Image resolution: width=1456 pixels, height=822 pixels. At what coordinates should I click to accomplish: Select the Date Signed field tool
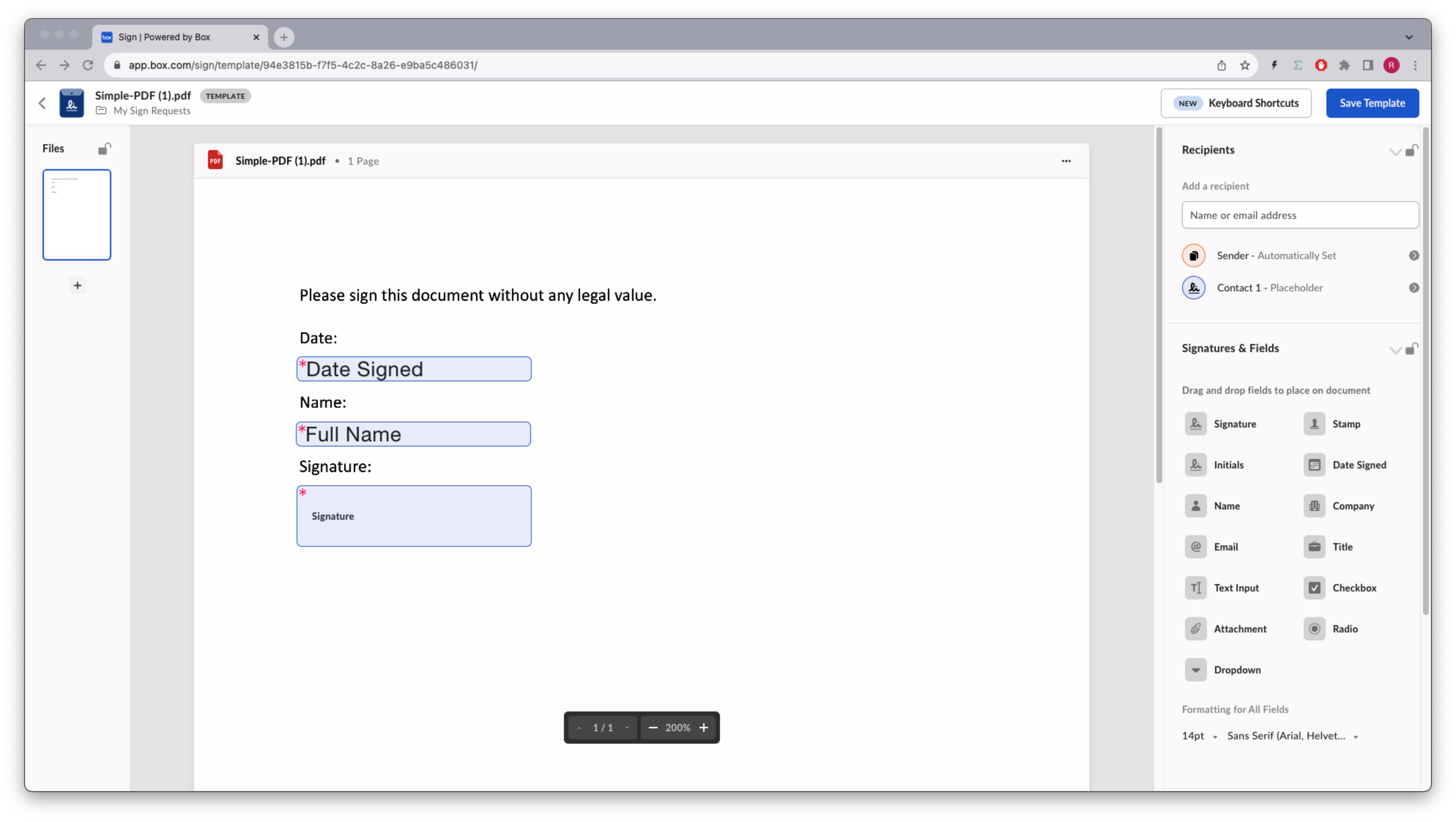click(x=1359, y=464)
